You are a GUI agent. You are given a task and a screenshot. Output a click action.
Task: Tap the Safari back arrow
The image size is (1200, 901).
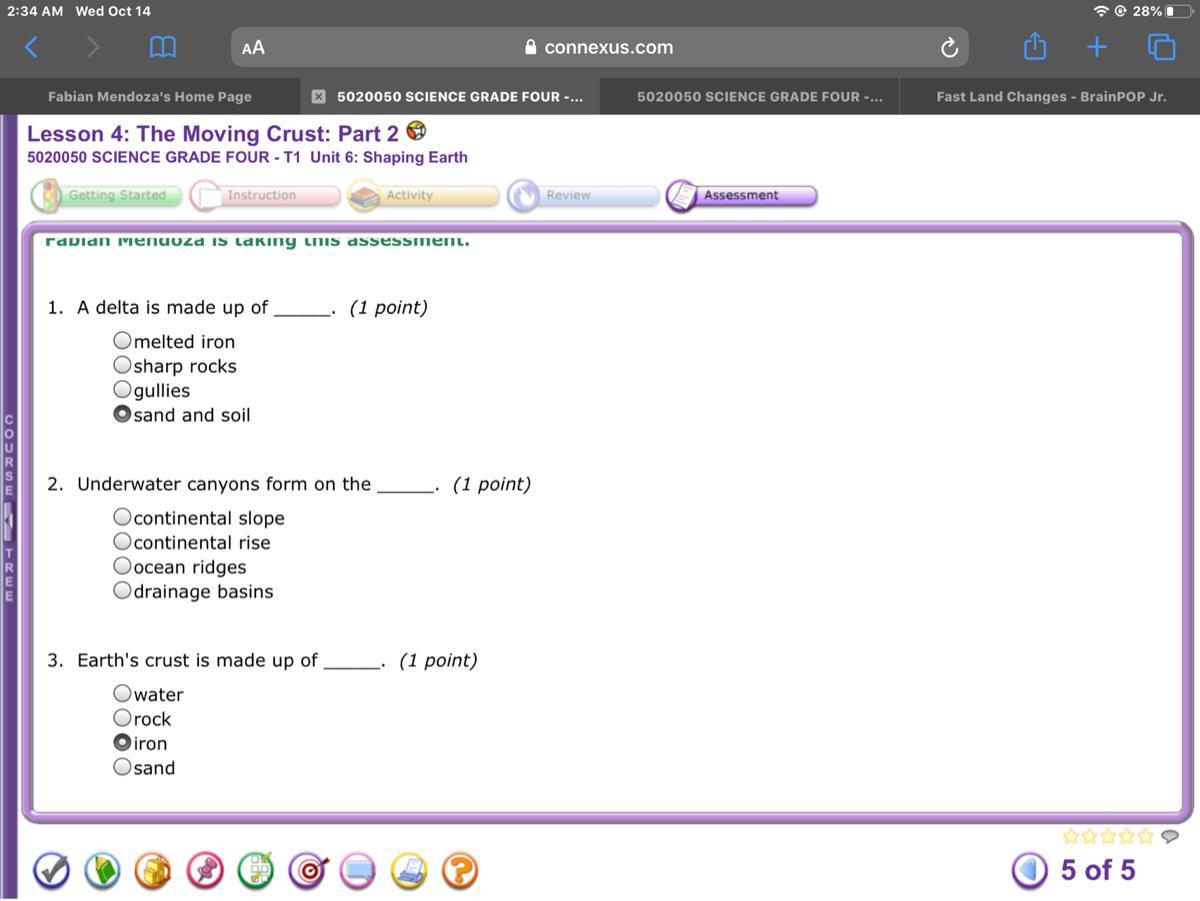click(x=31, y=46)
